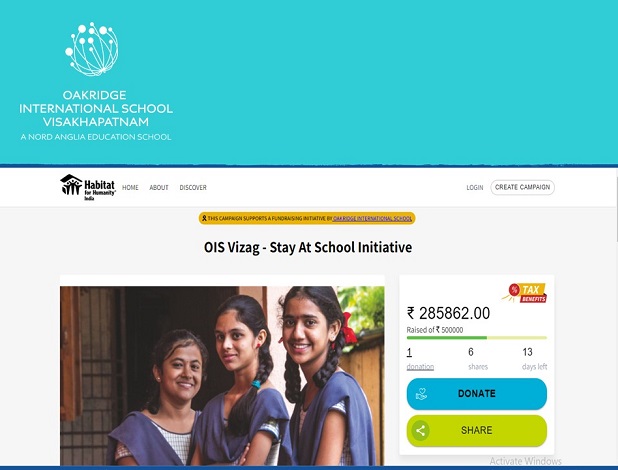Open the HOME menu item
618x470 pixels.
click(x=130, y=188)
